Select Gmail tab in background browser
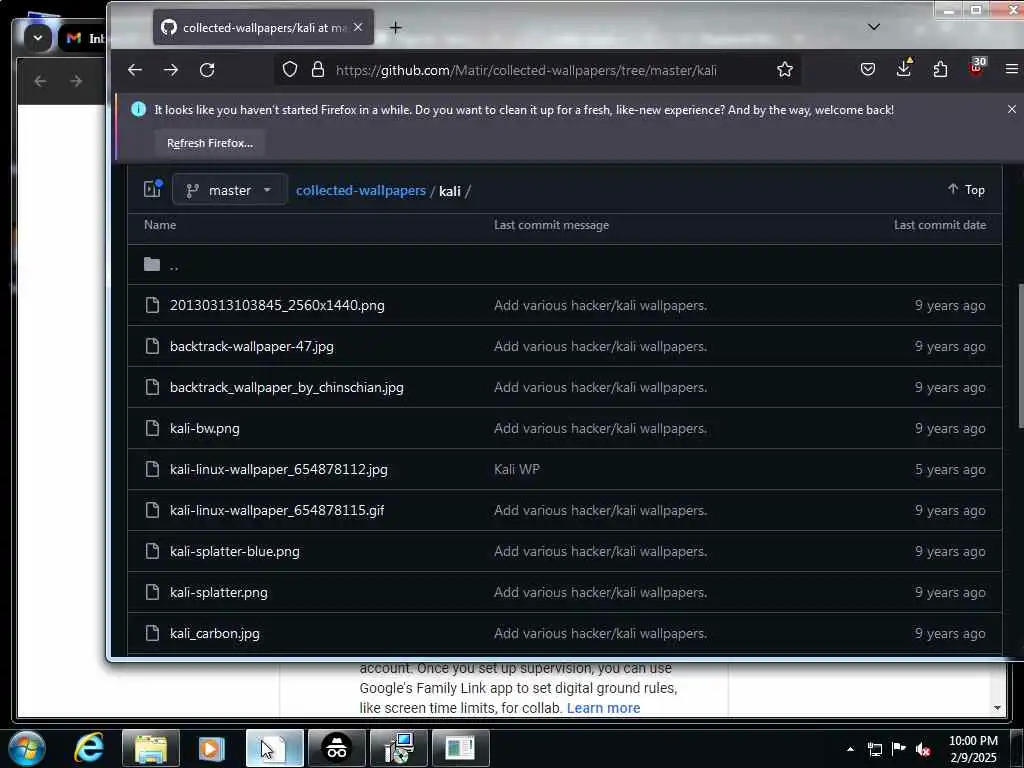1024x768 pixels. [82, 39]
